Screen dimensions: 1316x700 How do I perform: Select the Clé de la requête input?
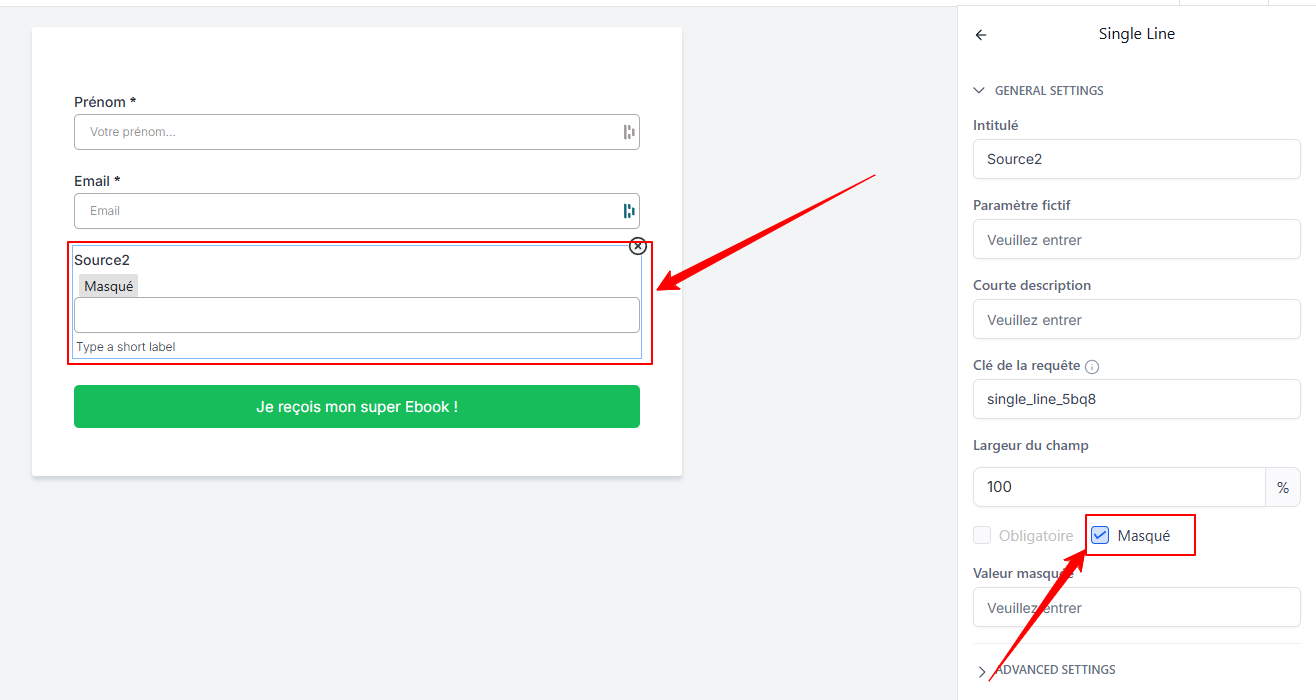point(1136,399)
